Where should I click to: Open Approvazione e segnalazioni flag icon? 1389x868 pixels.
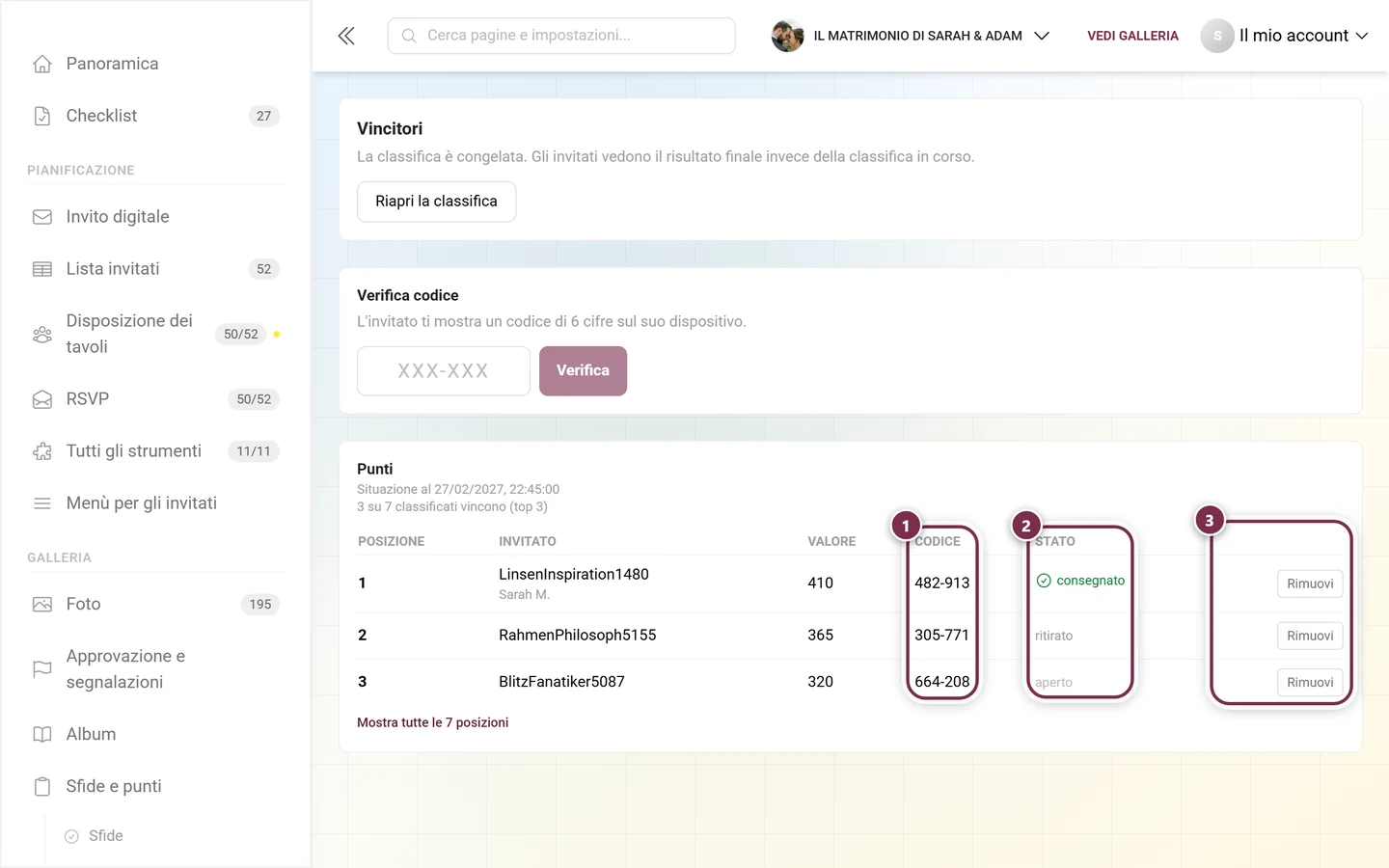(x=42, y=669)
